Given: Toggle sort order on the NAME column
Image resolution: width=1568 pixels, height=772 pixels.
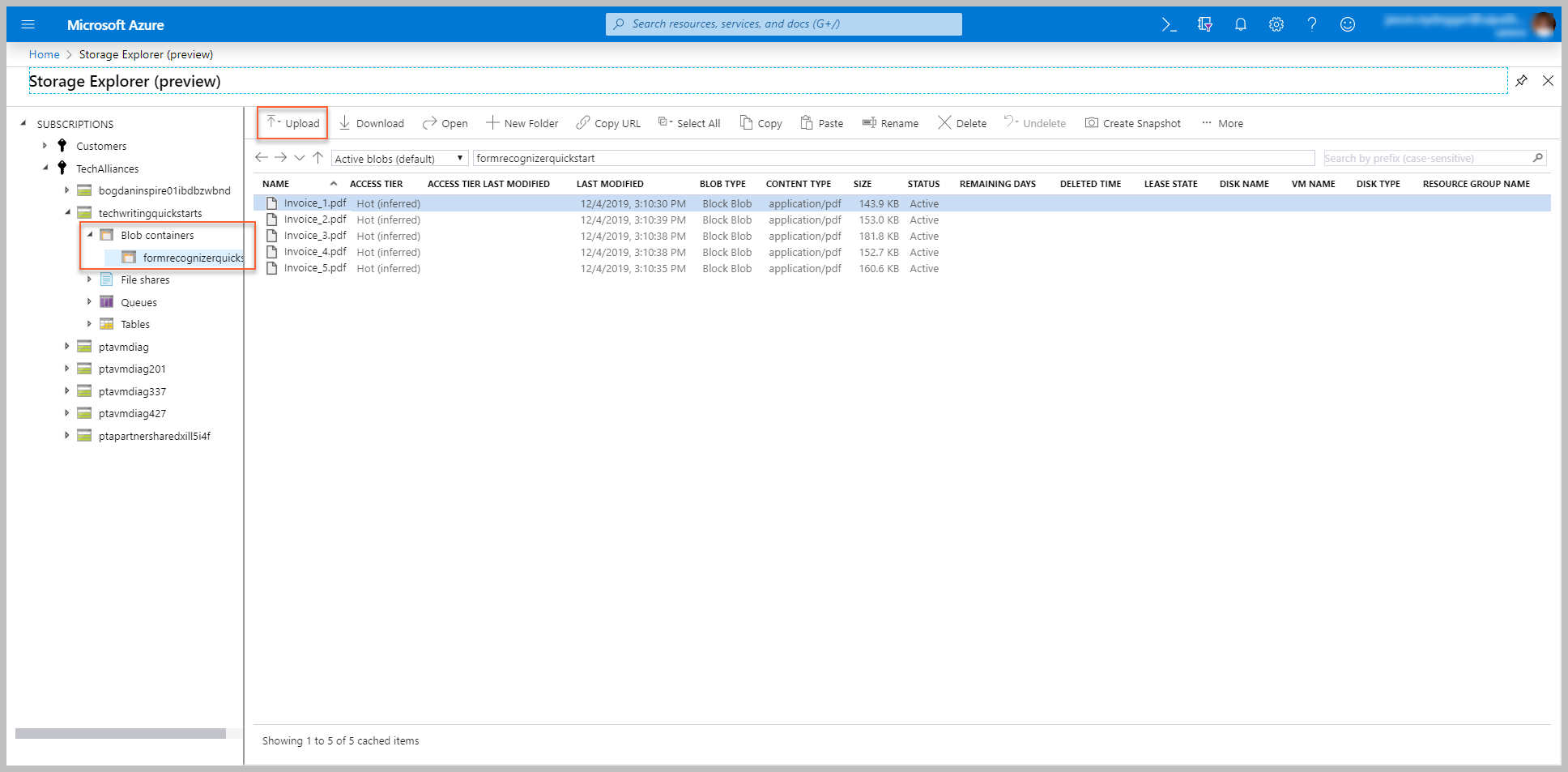Looking at the screenshot, I should pos(334,183).
